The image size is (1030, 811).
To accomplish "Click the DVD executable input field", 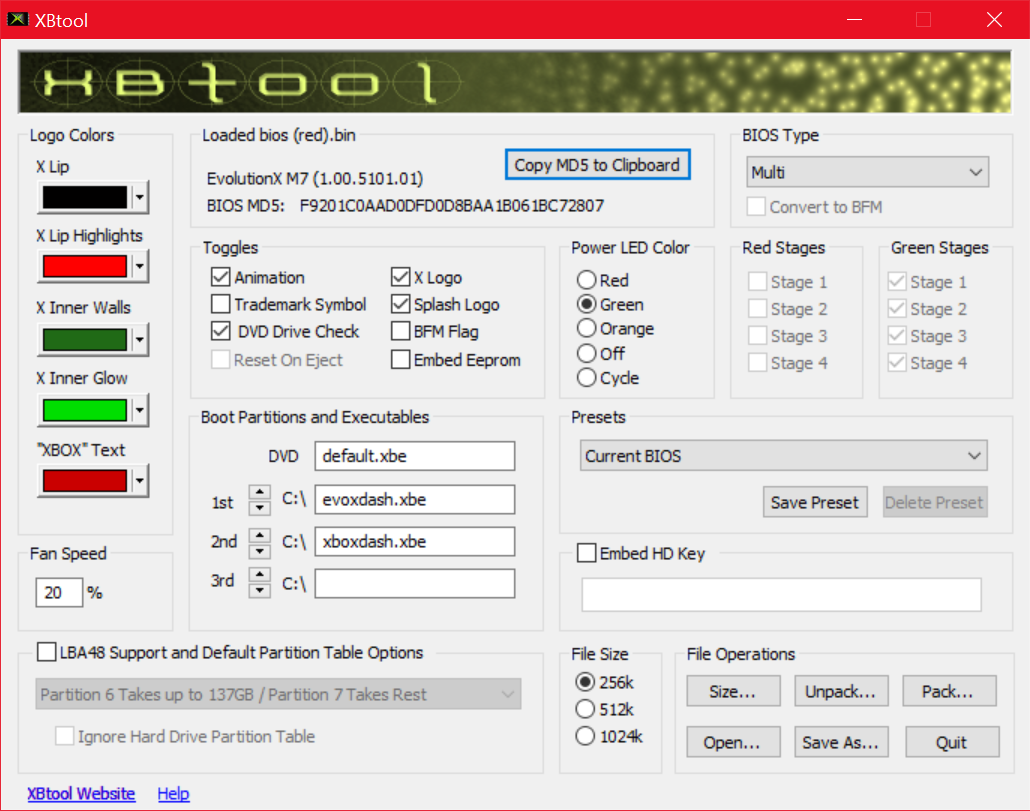I will (x=414, y=456).
